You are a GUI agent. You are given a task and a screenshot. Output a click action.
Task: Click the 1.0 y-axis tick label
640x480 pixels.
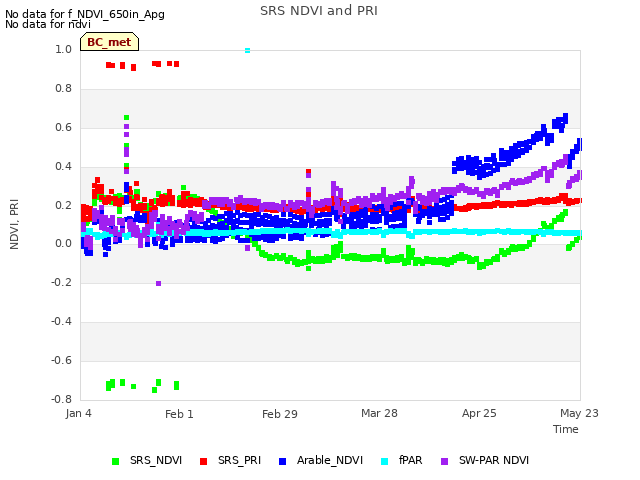[x=63, y=49]
